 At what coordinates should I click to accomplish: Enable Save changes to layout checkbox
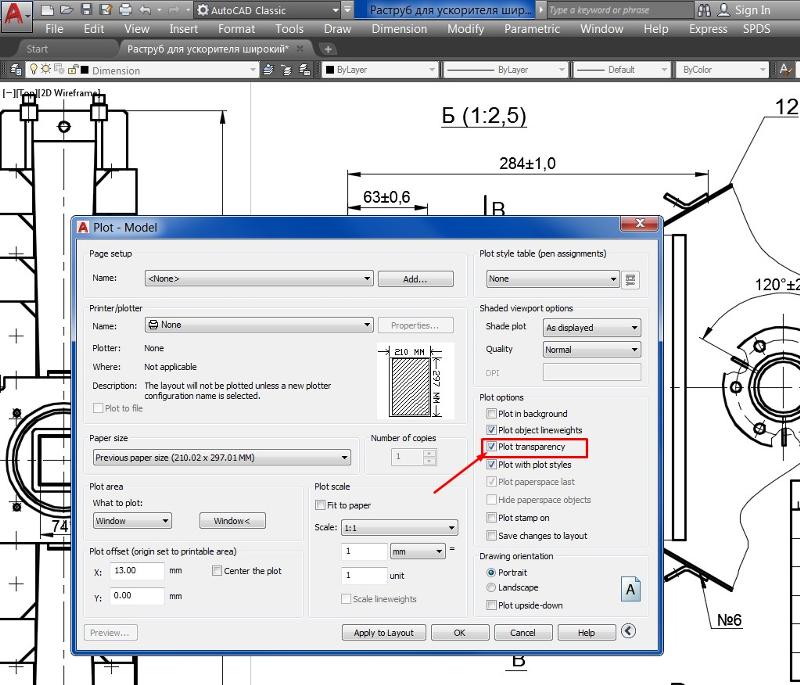tap(491, 536)
